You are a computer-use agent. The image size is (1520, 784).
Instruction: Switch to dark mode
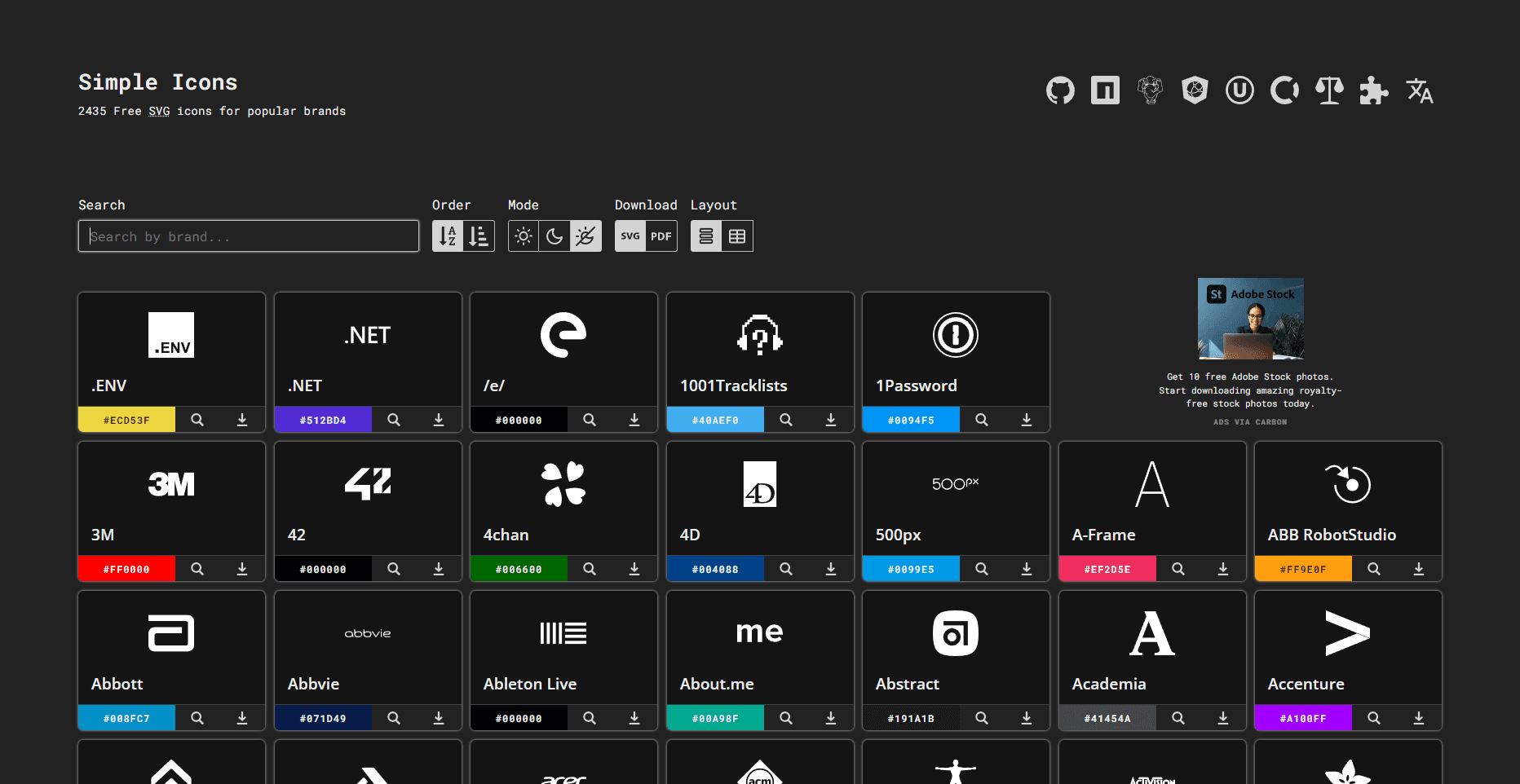pyautogui.click(x=555, y=236)
